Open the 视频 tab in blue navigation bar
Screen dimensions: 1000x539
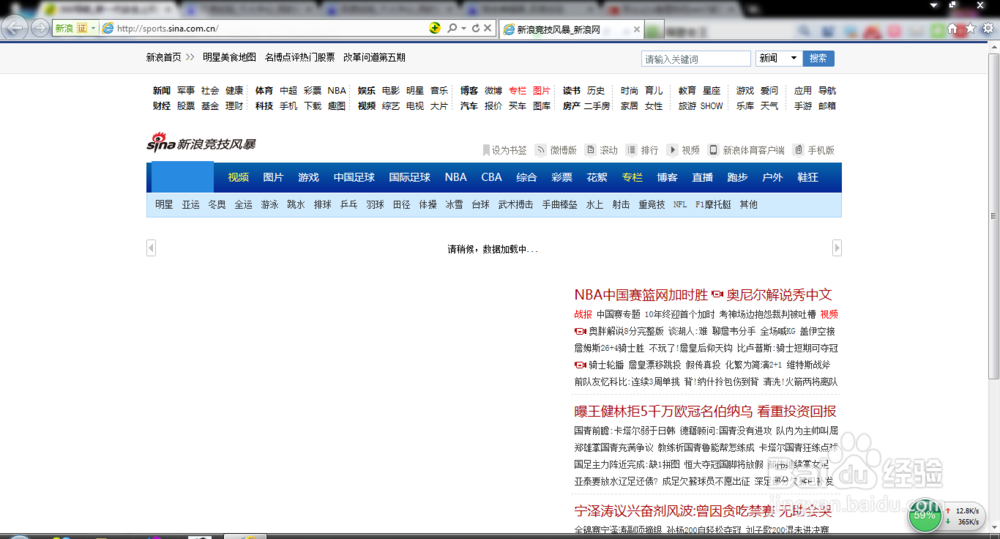point(238,177)
